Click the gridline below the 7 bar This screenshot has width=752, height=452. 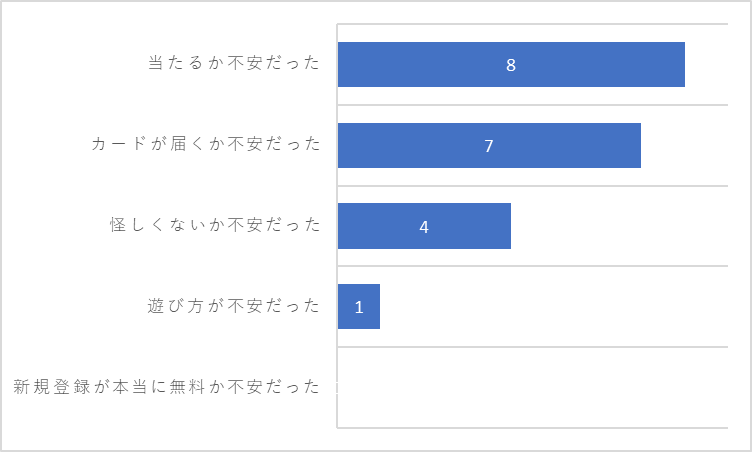click(x=533, y=186)
